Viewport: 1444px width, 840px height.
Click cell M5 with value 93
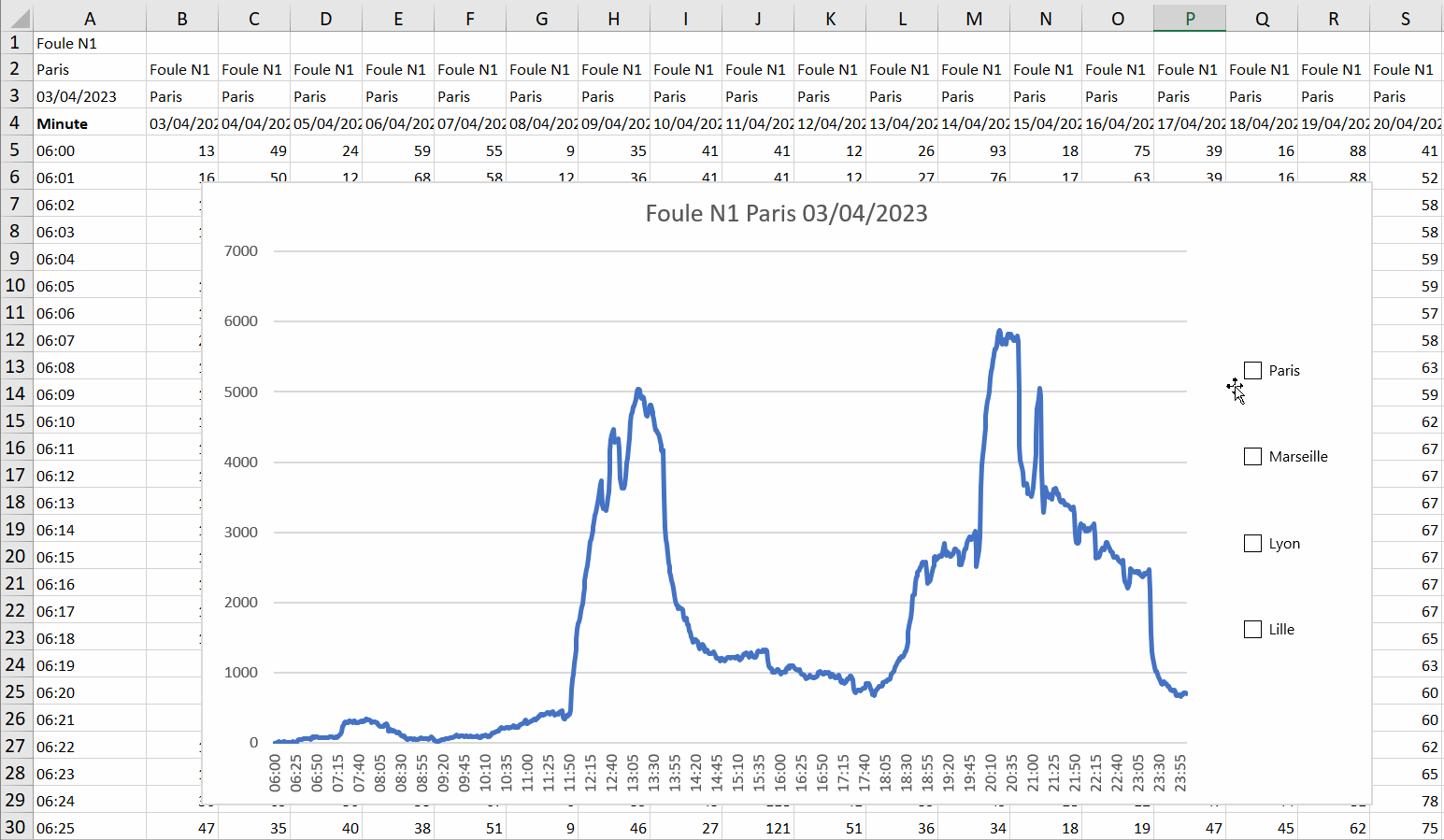974,150
